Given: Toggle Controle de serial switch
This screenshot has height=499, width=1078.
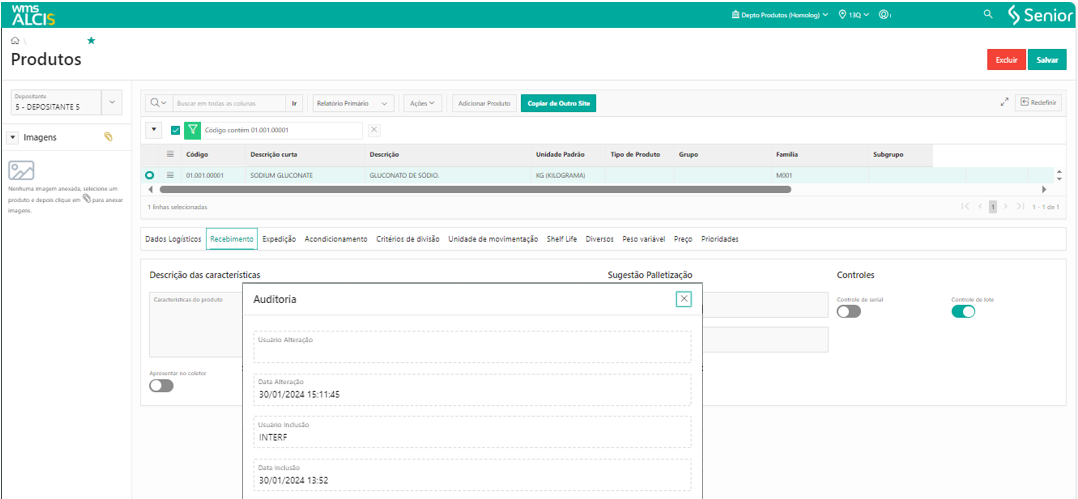Looking at the screenshot, I should tap(848, 311).
